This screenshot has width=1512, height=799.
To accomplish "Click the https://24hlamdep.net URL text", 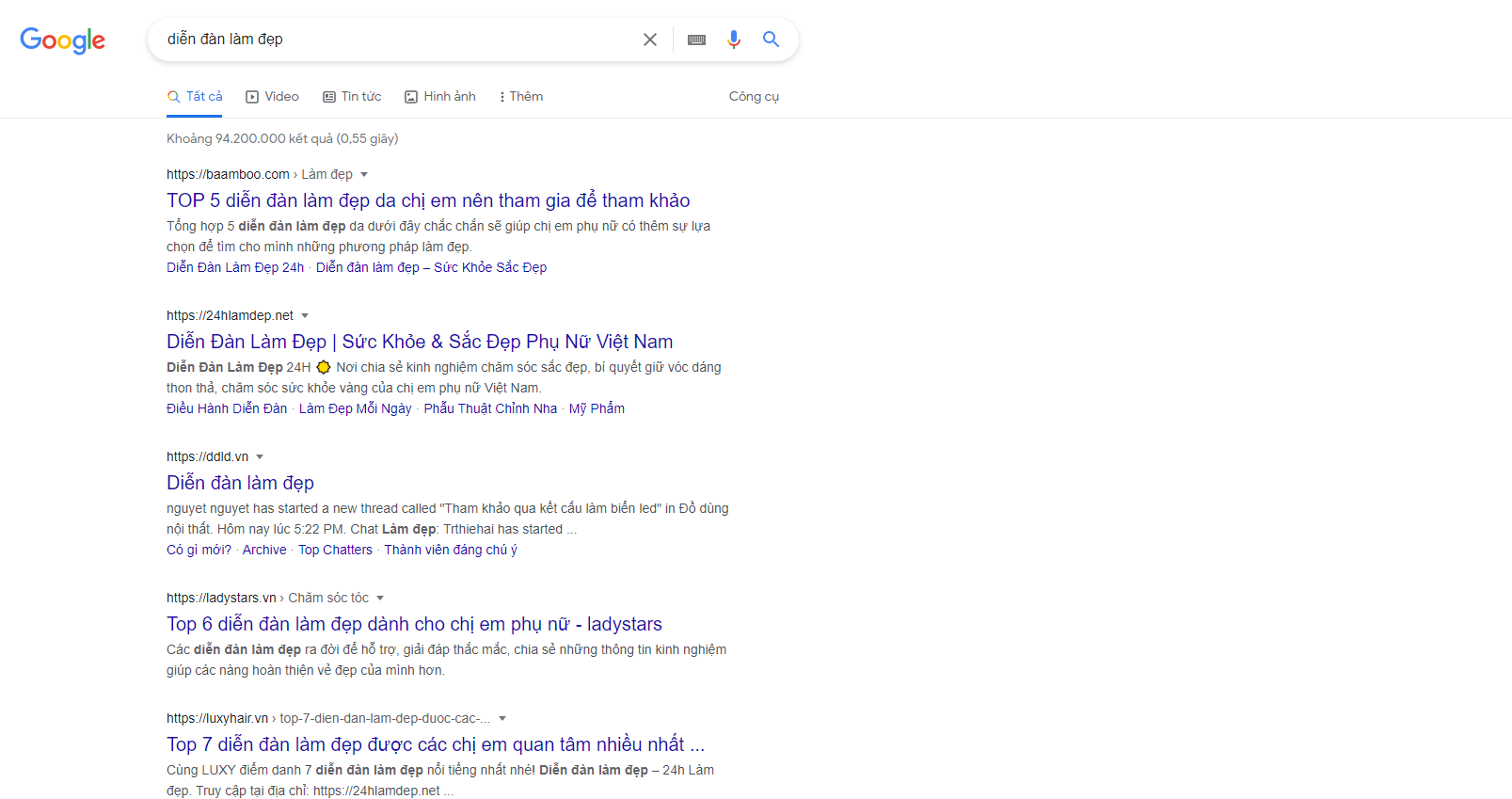I will point(230,315).
